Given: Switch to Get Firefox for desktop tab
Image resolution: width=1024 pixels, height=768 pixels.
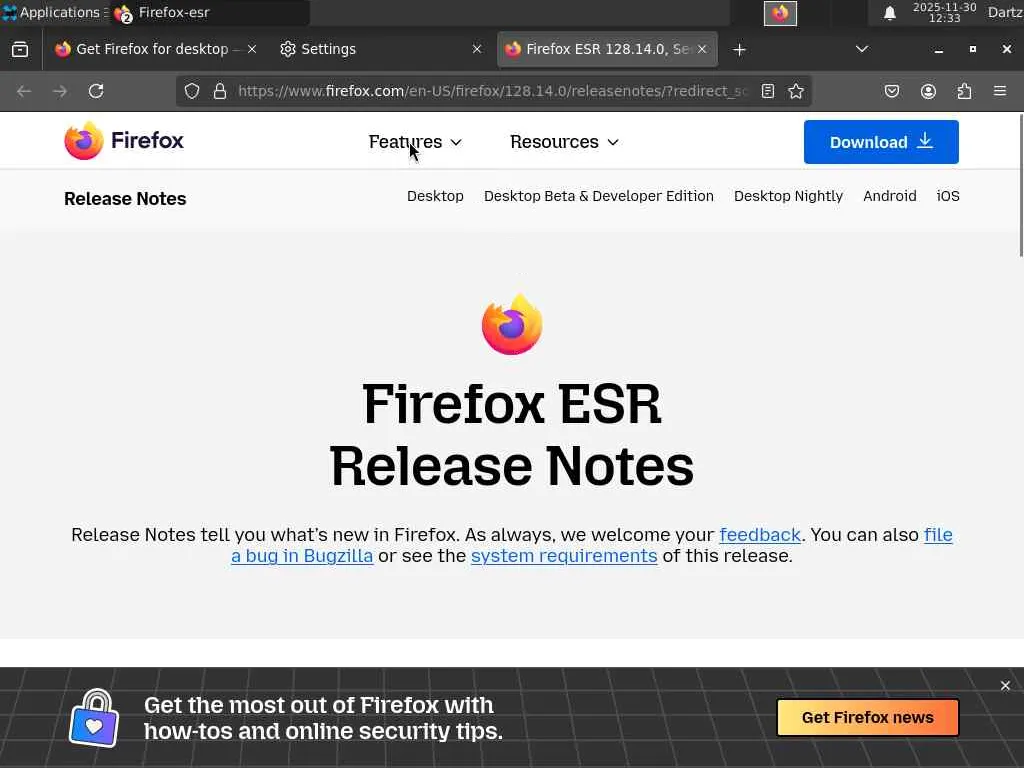Looking at the screenshot, I should [155, 49].
